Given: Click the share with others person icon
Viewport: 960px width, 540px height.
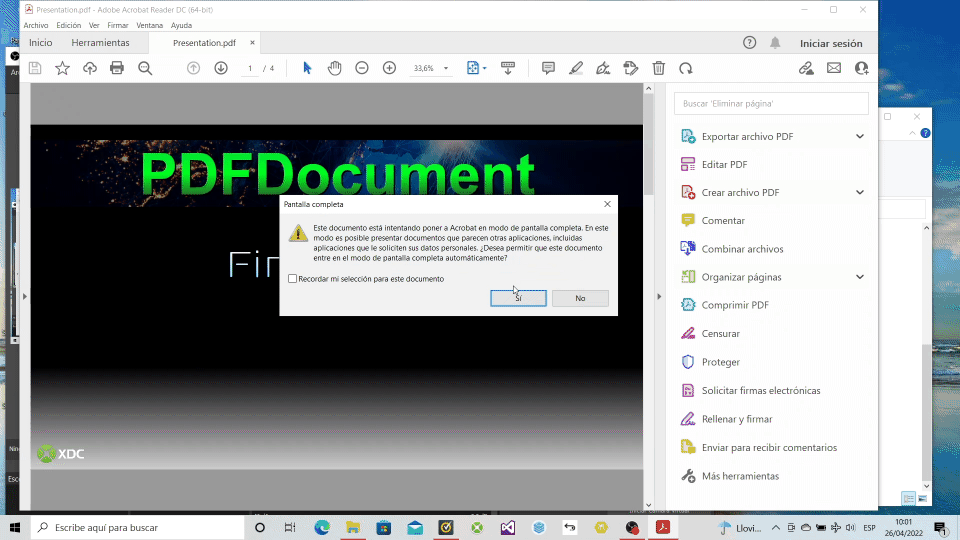Looking at the screenshot, I should point(861,68).
